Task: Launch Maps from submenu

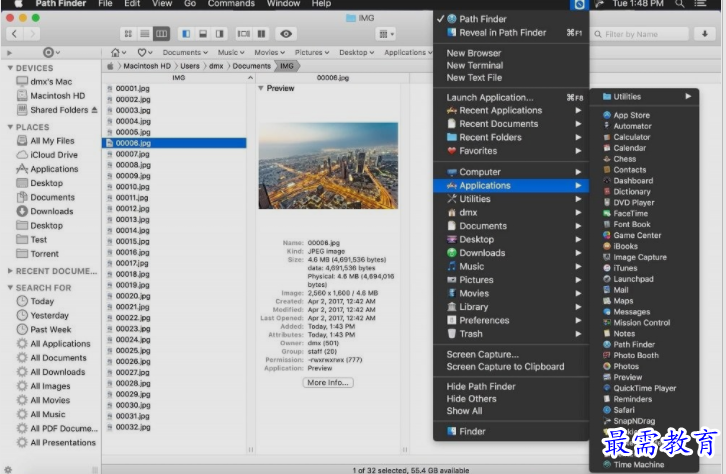Action: coord(644,301)
